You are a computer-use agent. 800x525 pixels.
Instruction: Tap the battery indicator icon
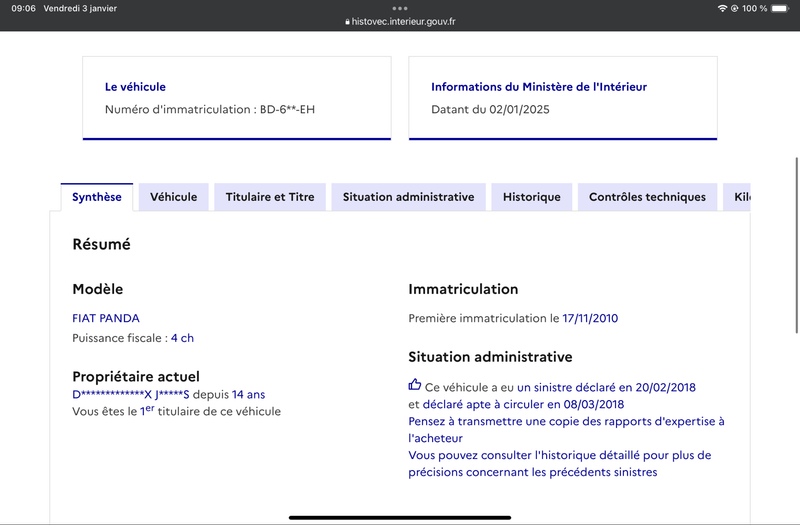coord(780,8)
